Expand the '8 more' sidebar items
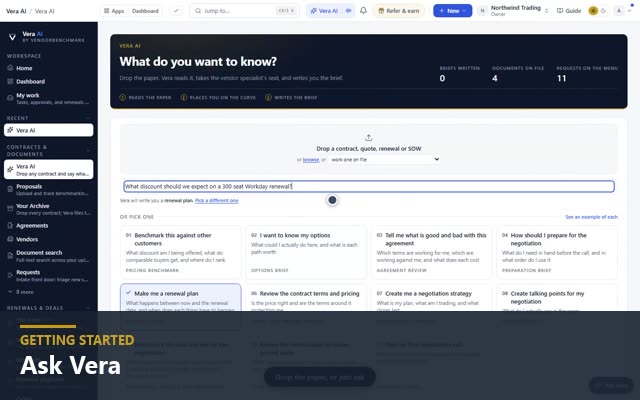 click(21, 292)
